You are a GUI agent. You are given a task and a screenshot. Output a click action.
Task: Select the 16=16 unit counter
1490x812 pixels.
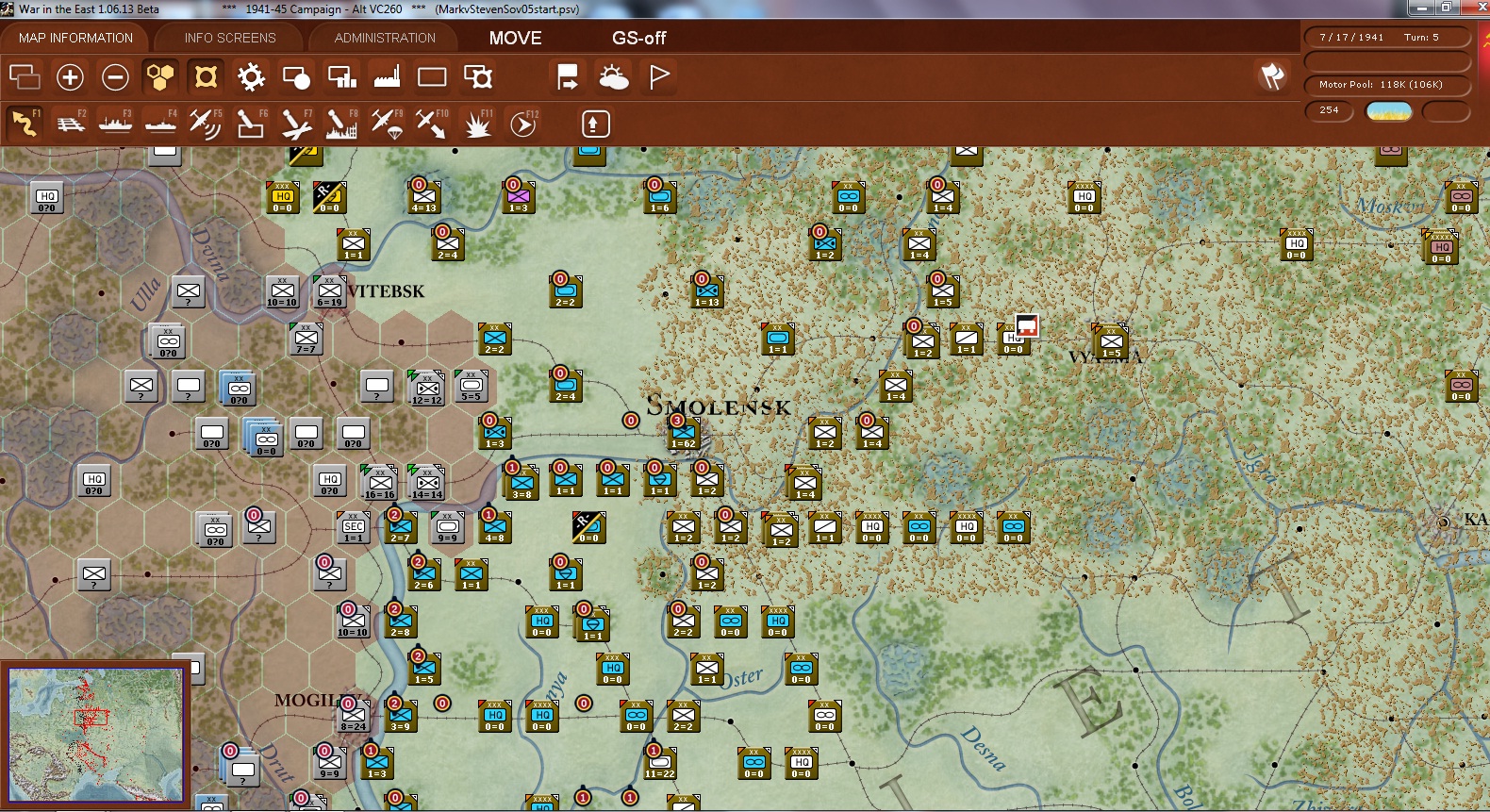379,483
